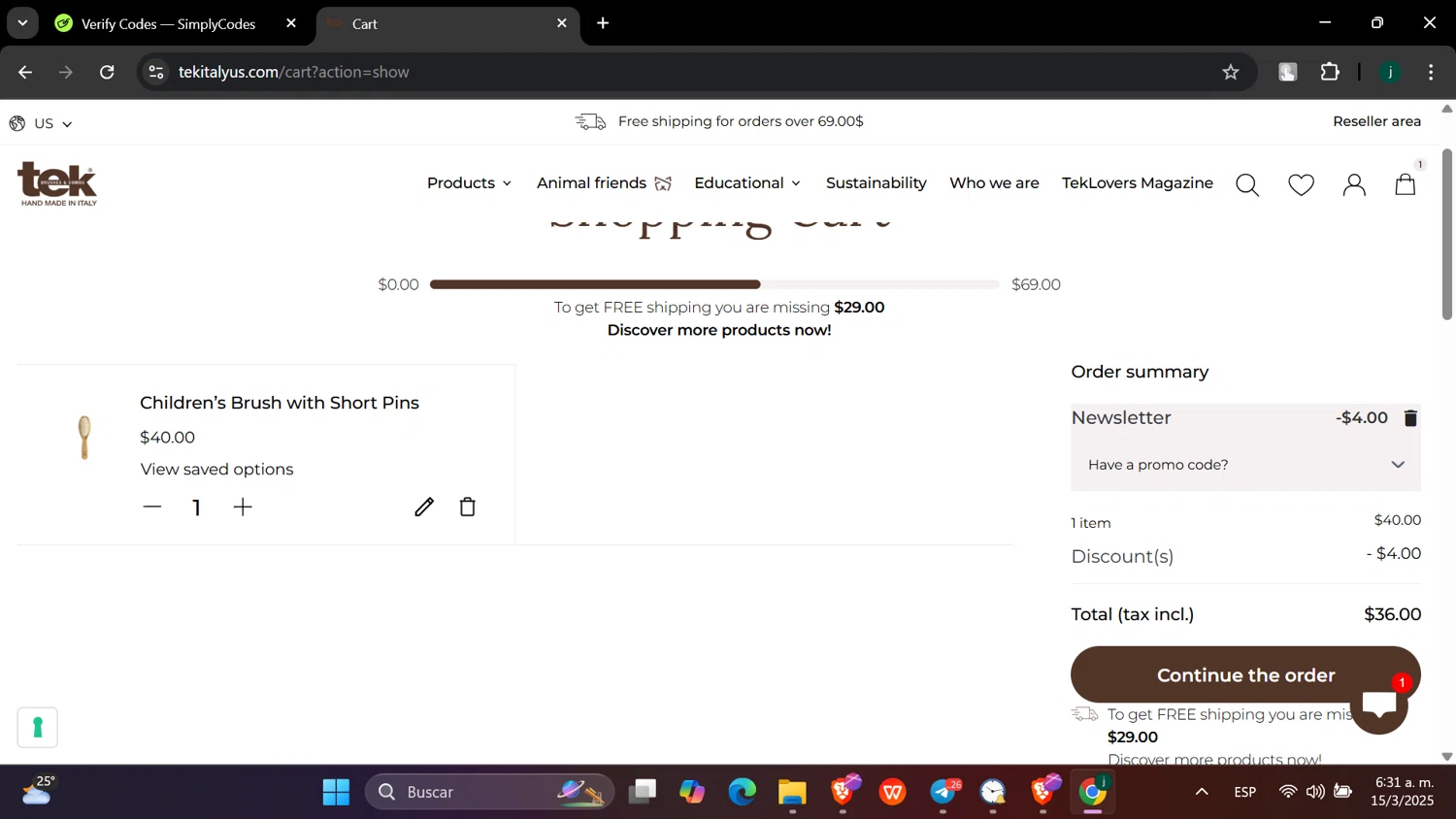Open the shopping bag cart icon
Image resolution: width=1456 pixels, height=819 pixels.
coord(1406,183)
